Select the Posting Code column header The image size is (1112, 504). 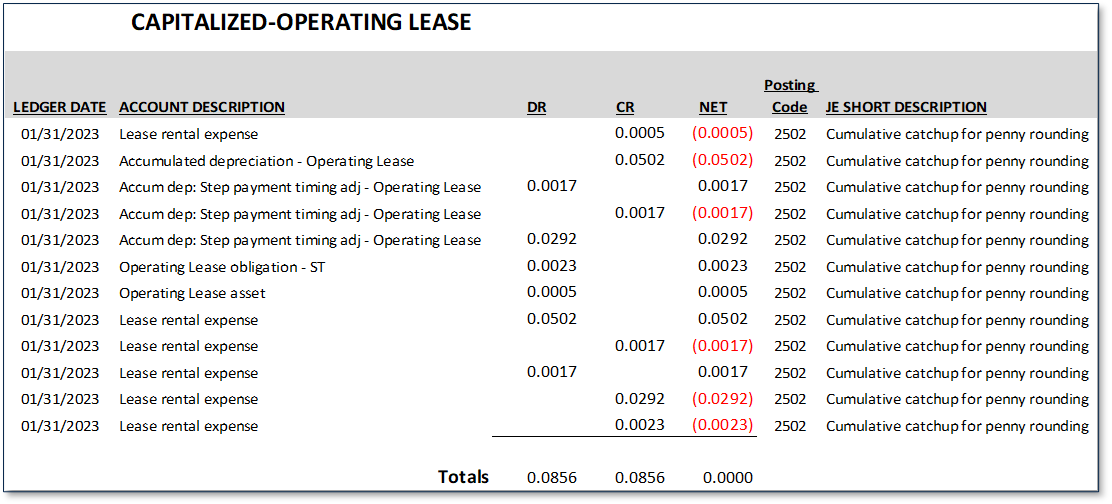tap(790, 96)
